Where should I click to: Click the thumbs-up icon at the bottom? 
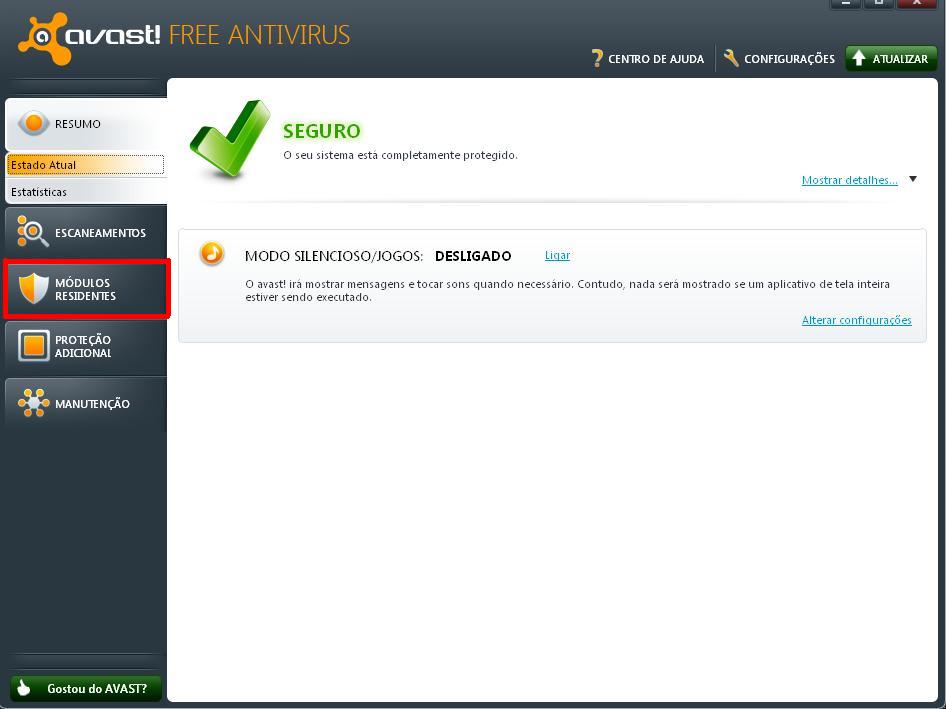24,688
